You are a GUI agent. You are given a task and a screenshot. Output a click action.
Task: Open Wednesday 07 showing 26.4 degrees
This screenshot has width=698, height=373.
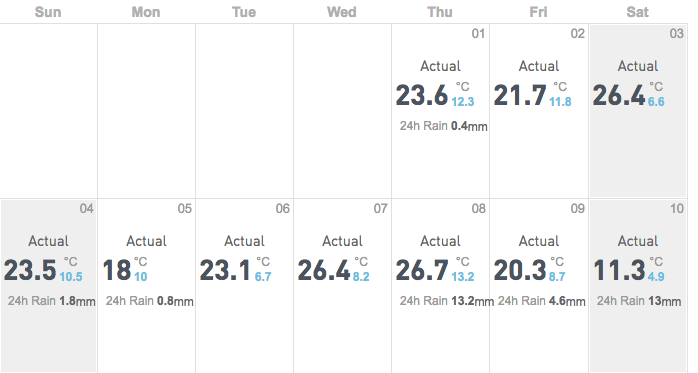point(342,286)
